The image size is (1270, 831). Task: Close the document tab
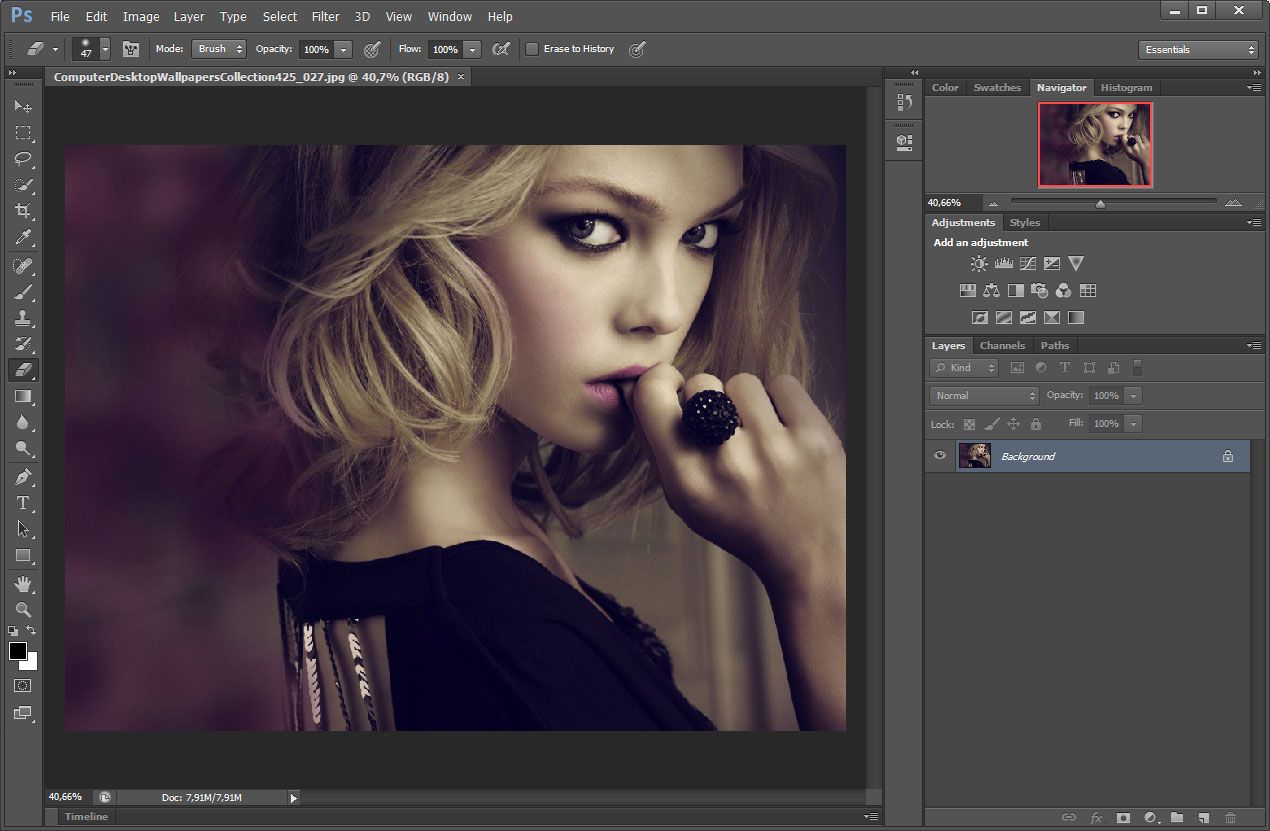click(460, 76)
